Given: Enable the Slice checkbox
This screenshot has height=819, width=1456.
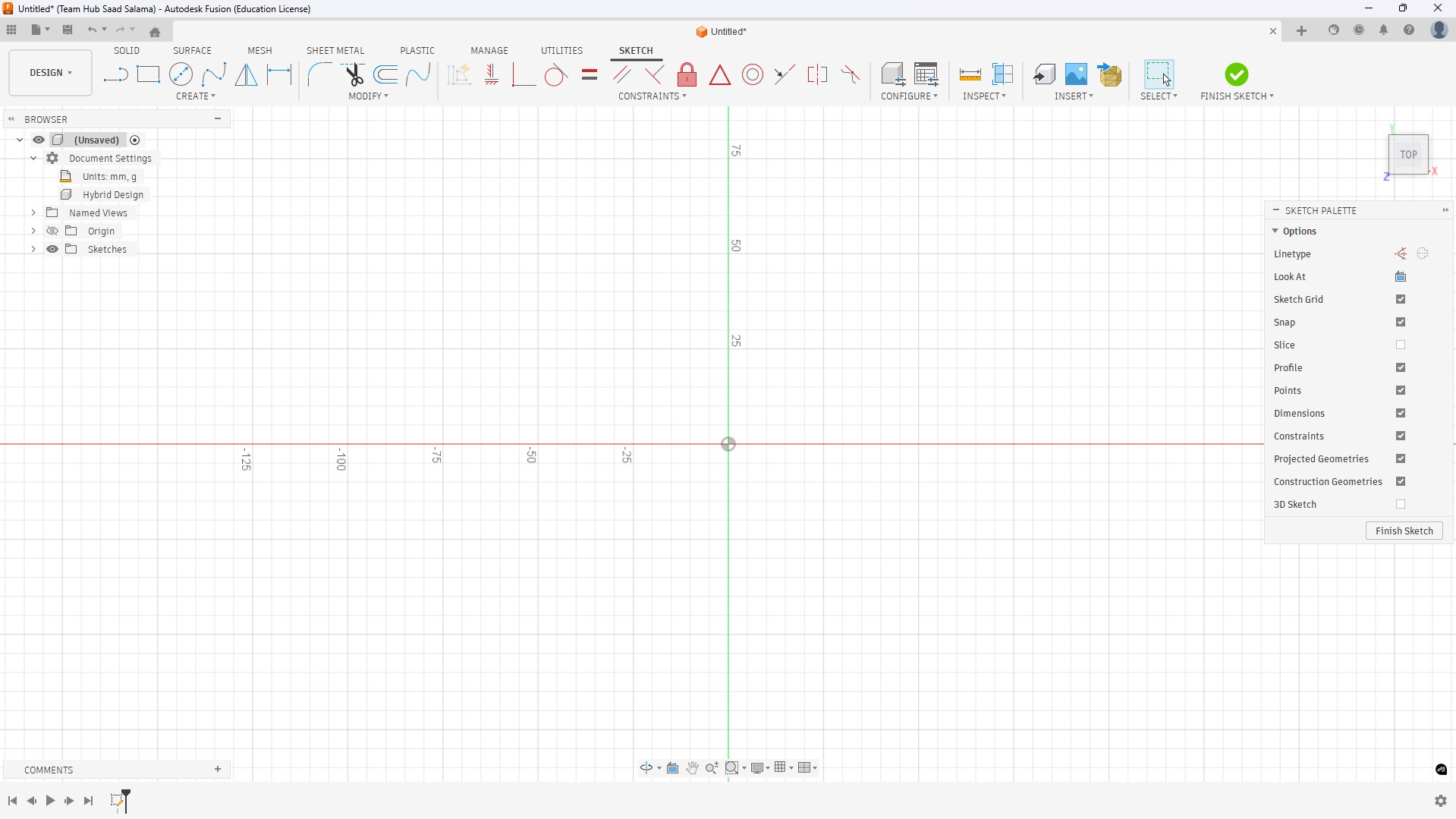Looking at the screenshot, I should pos(1401,345).
